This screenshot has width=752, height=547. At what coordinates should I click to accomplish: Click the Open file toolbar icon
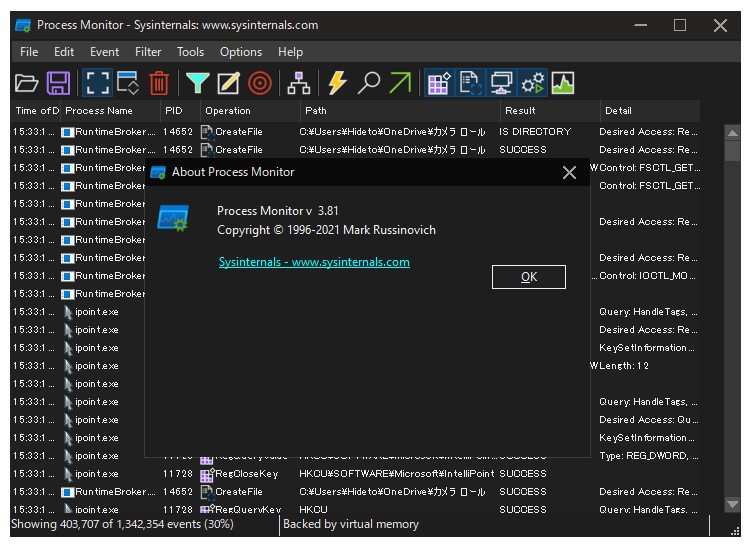pyautogui.click(x=26, y=83)
